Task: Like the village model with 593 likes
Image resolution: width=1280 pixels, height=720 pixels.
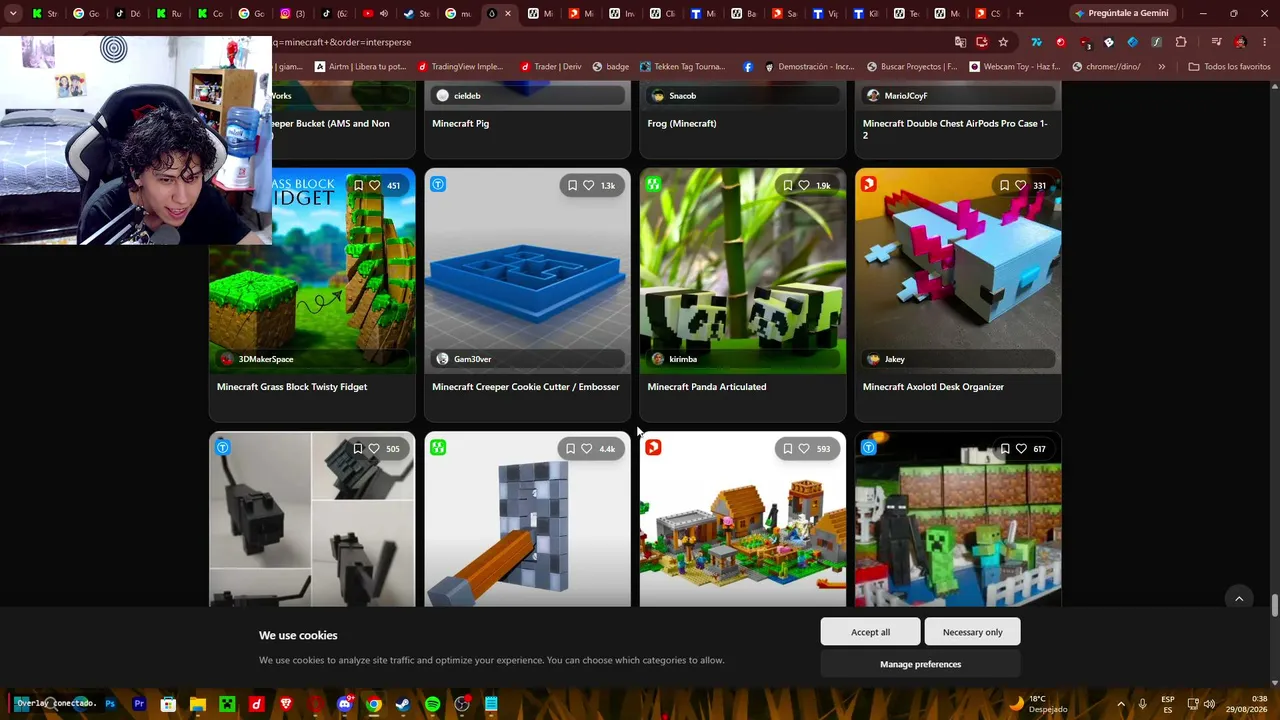Action: click(x=804, y=449)
